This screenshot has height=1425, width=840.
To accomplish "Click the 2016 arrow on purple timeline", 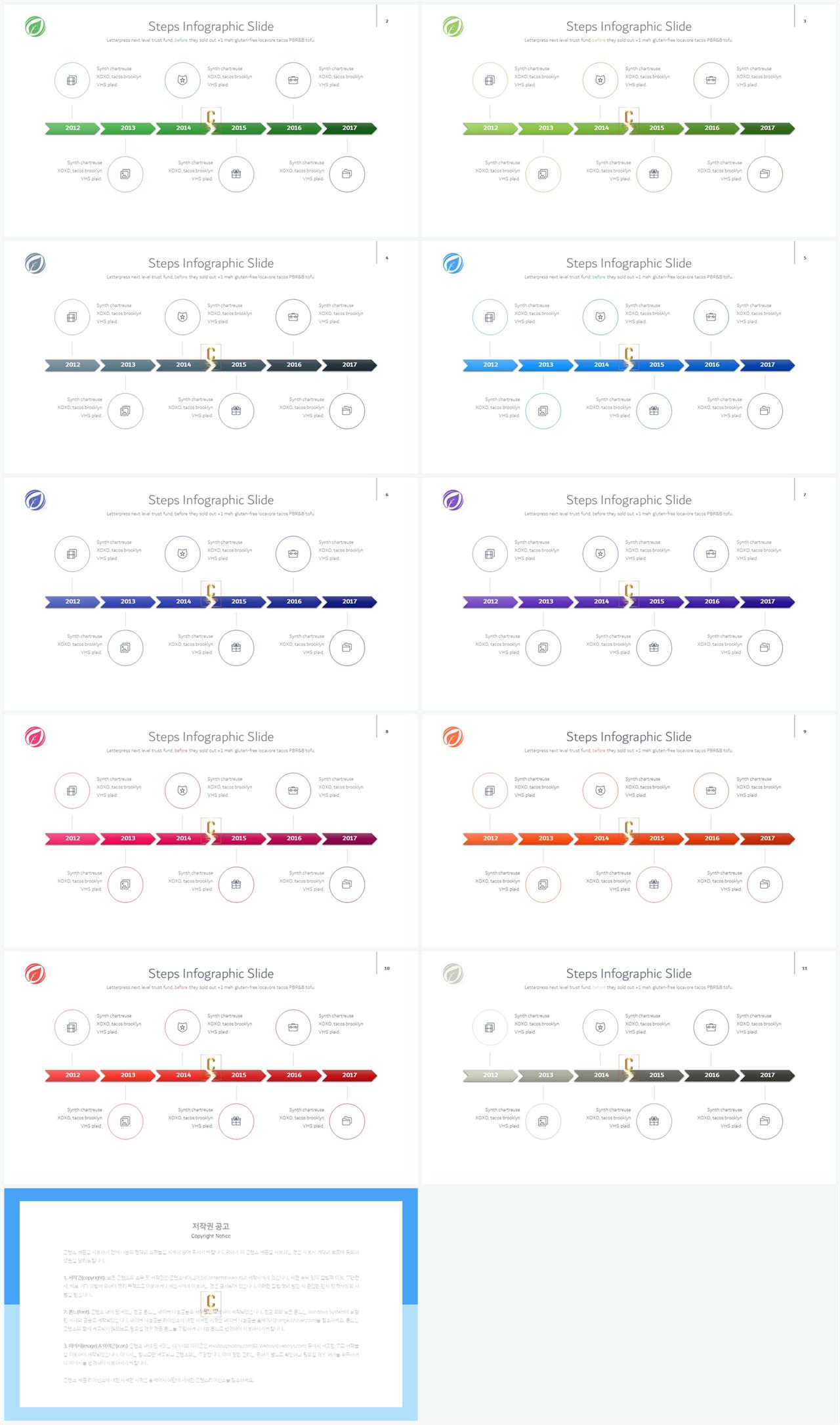I will click(x=712, y=601).
